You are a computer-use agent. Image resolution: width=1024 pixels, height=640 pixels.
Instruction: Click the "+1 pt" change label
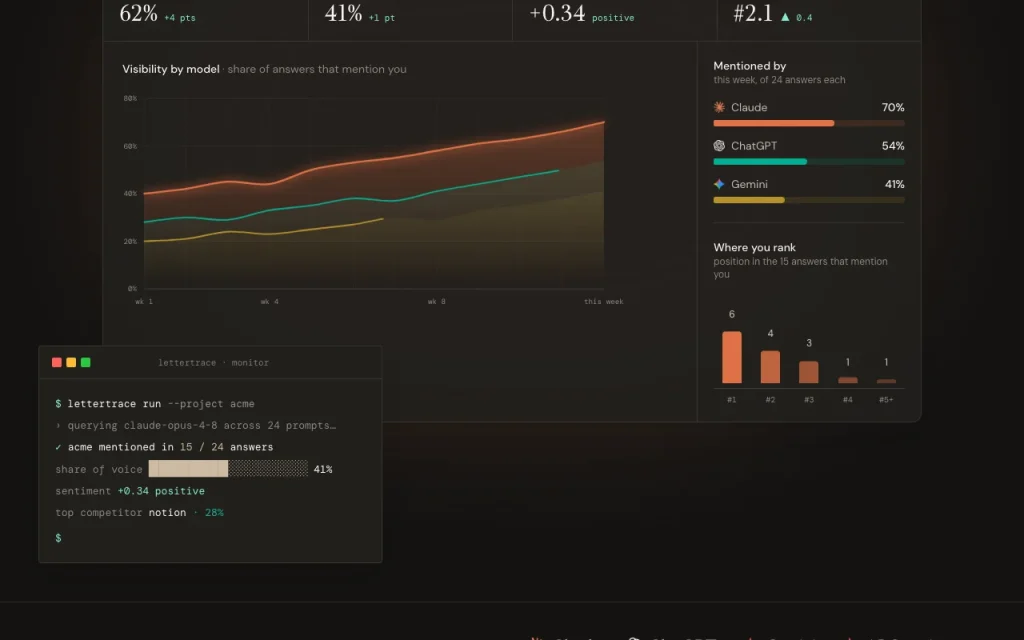click(381, 18)
